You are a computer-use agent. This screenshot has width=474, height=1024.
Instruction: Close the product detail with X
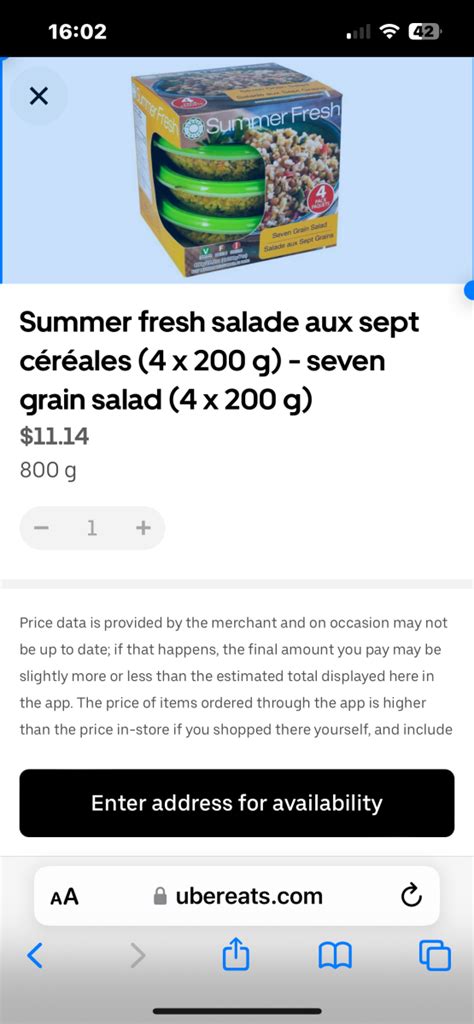coord(39,97)
